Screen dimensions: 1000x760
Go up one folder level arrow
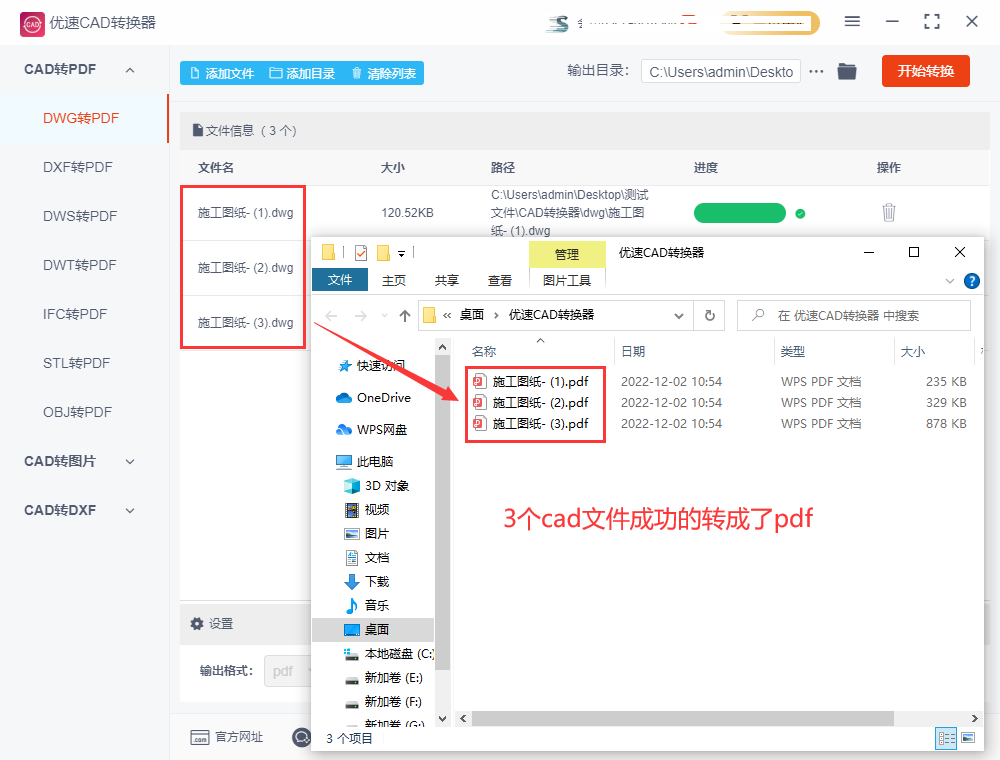405,316
